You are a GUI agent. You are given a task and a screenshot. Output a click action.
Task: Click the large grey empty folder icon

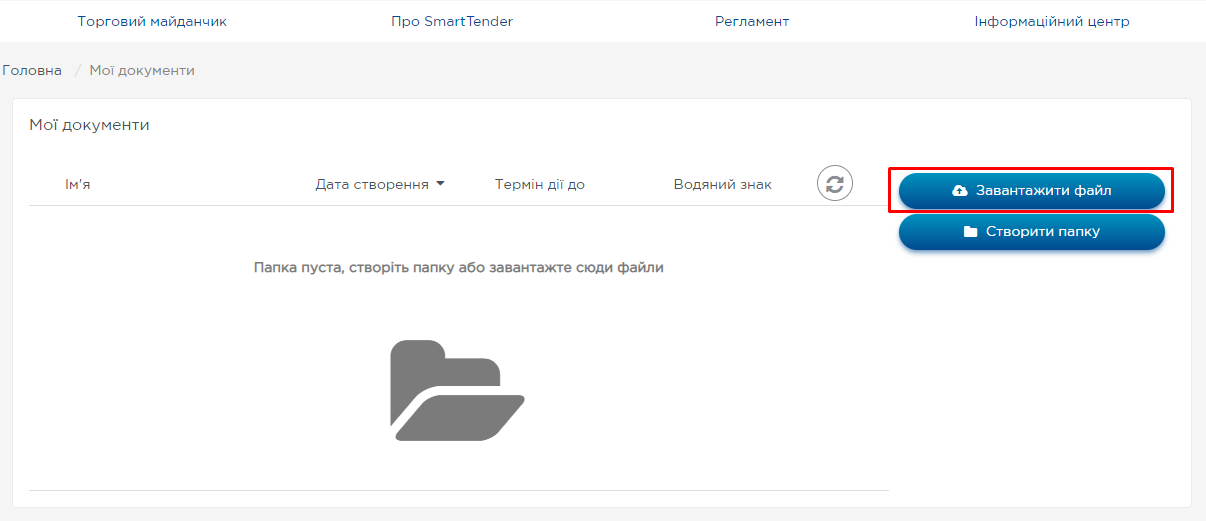(x=457, y=391)
